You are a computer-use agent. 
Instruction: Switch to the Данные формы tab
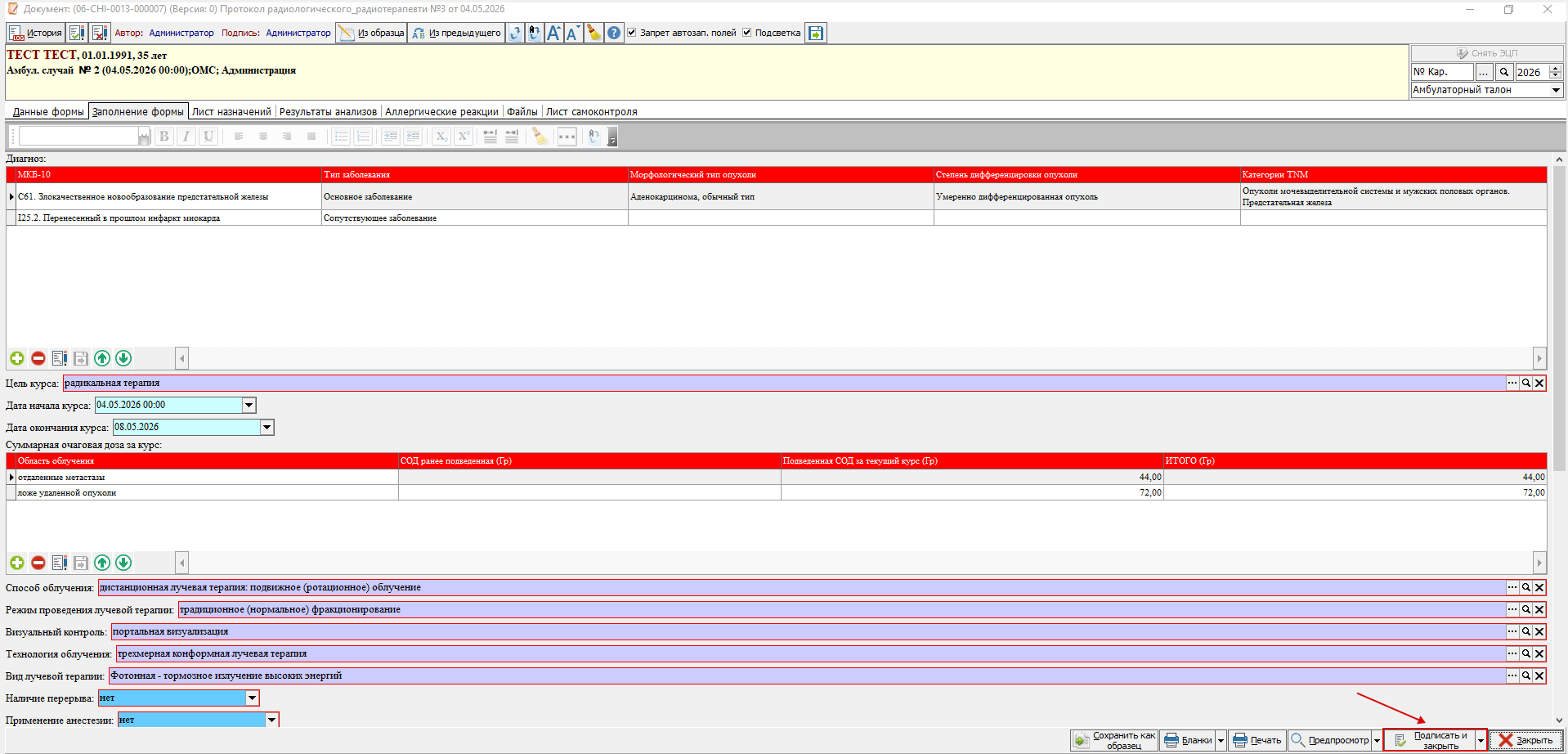coord(48,112)
